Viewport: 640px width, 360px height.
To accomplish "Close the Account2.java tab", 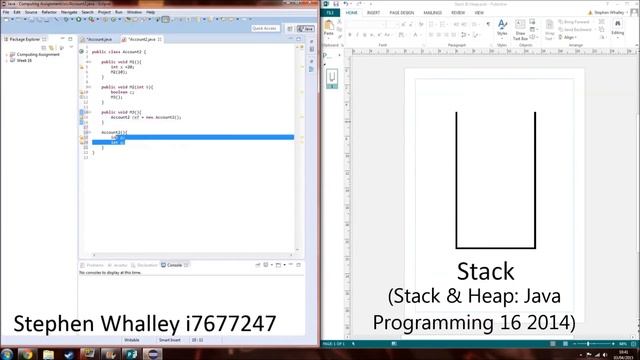I will 160,39.
